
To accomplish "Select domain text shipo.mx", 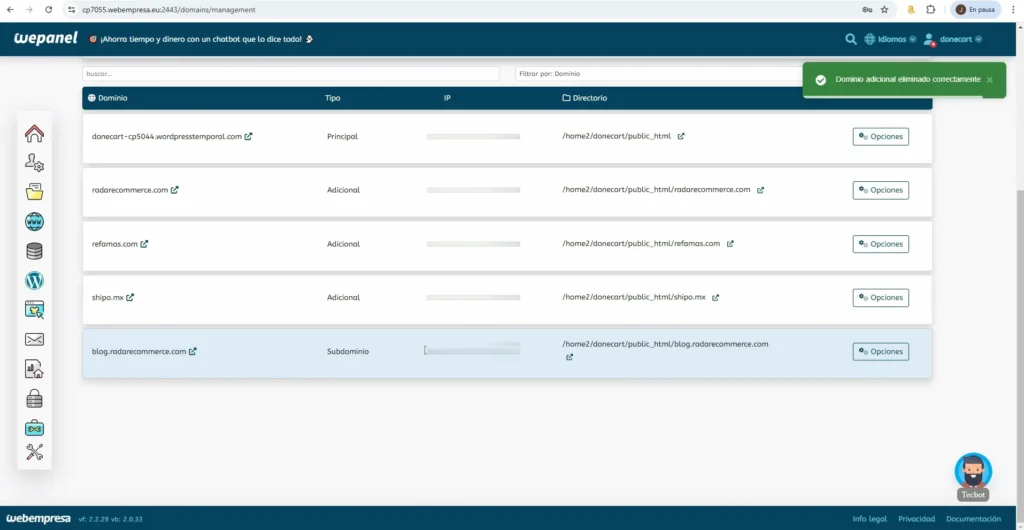I will point(108,297).
